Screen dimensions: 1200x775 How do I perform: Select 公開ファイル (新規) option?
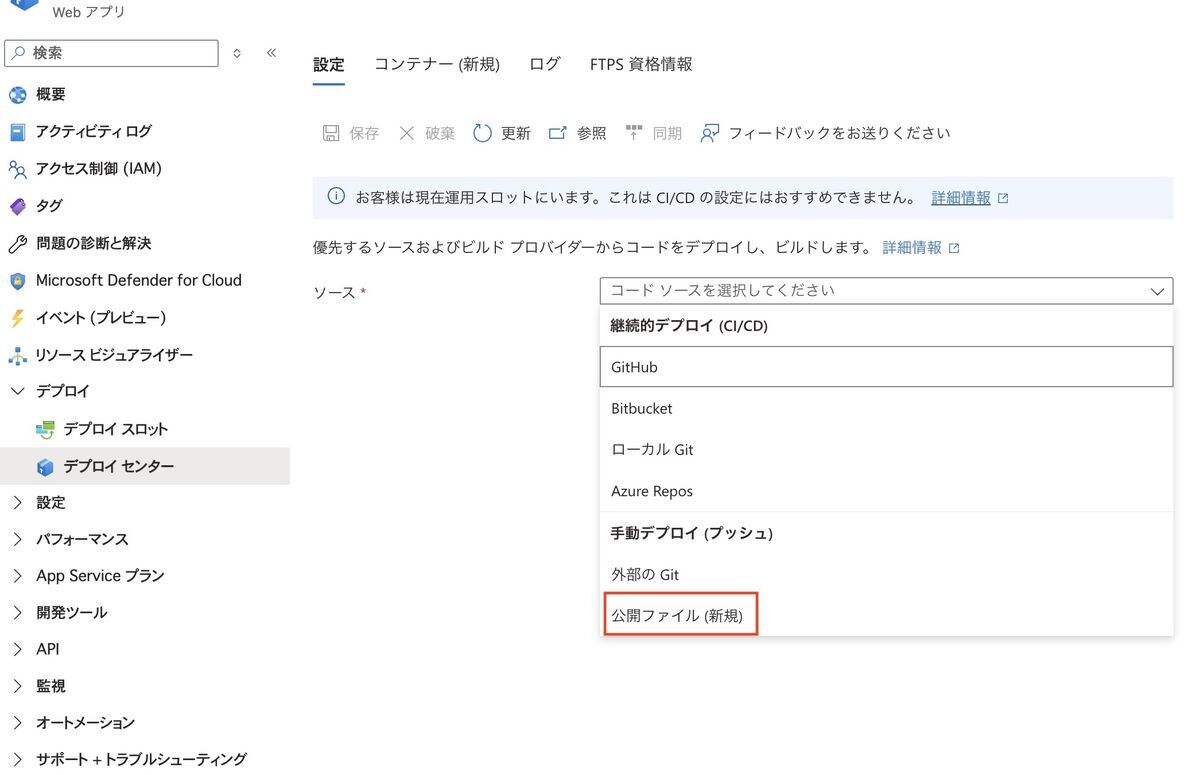pos(886,616)
